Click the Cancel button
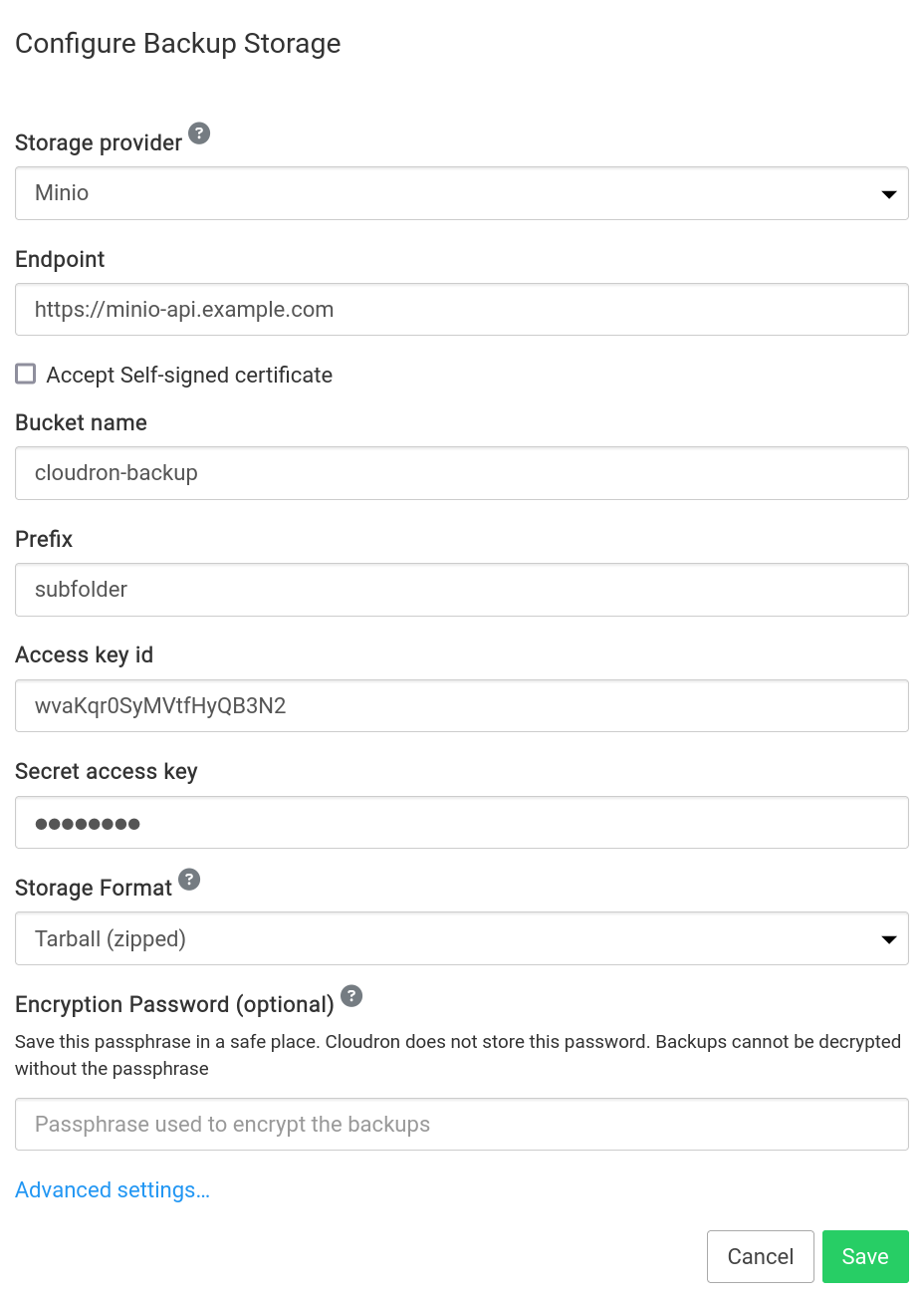This screenshot has height=1299, width=924. [760, 1256]
